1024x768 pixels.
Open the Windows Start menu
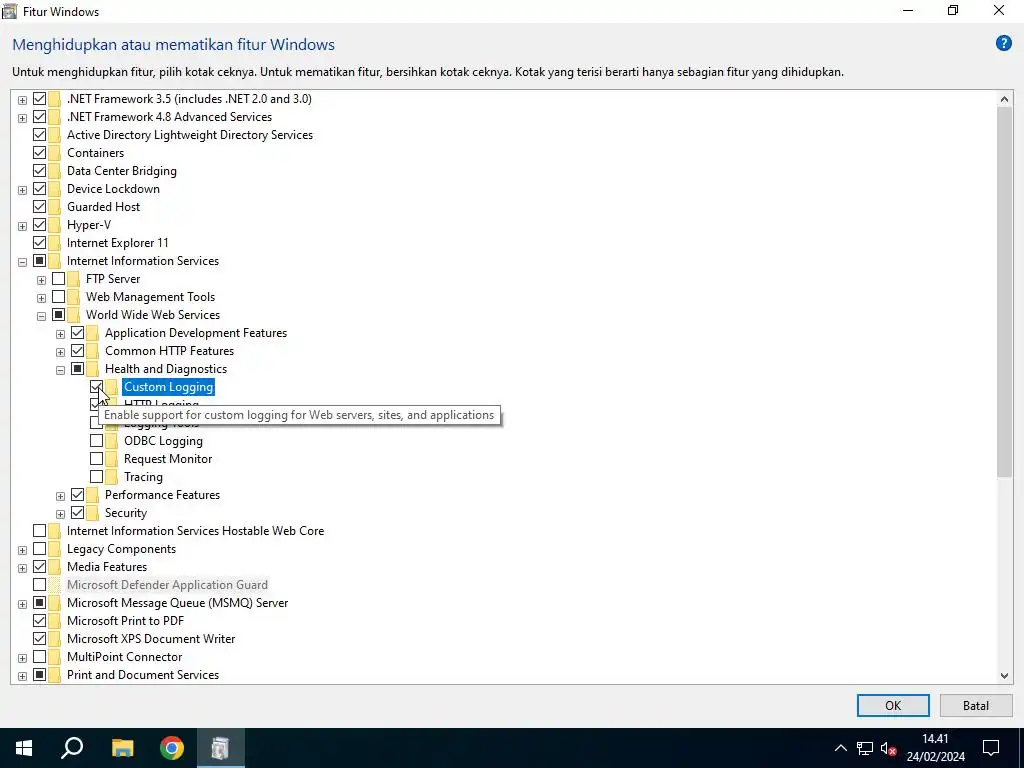[x=24, y=748]
